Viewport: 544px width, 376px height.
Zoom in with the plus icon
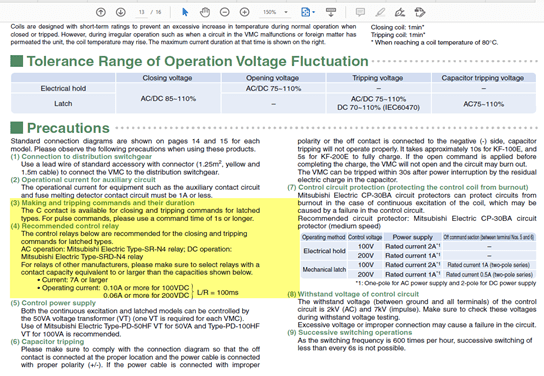point(244,12)
